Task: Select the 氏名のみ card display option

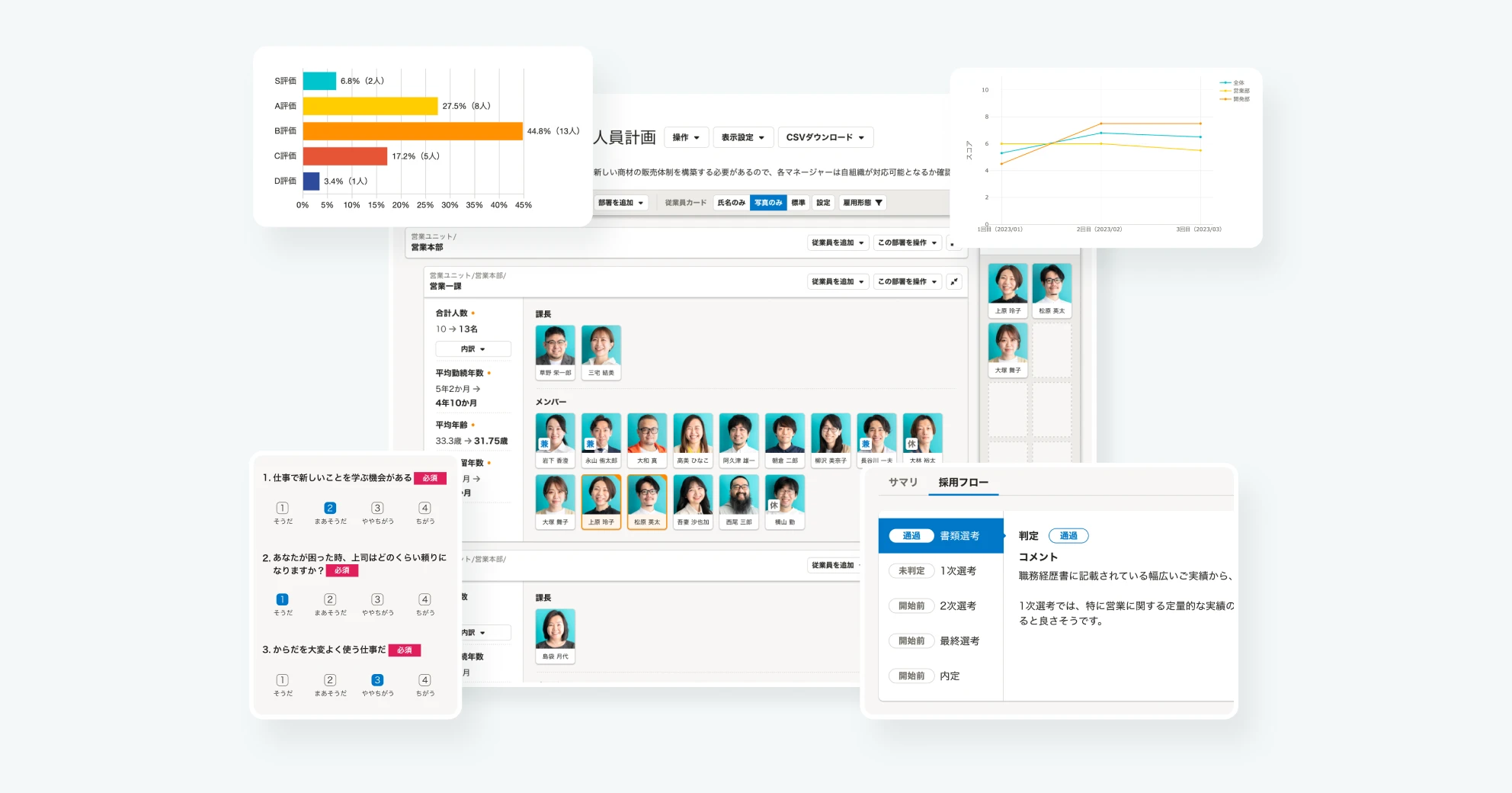Action: [x=732, y=203]
